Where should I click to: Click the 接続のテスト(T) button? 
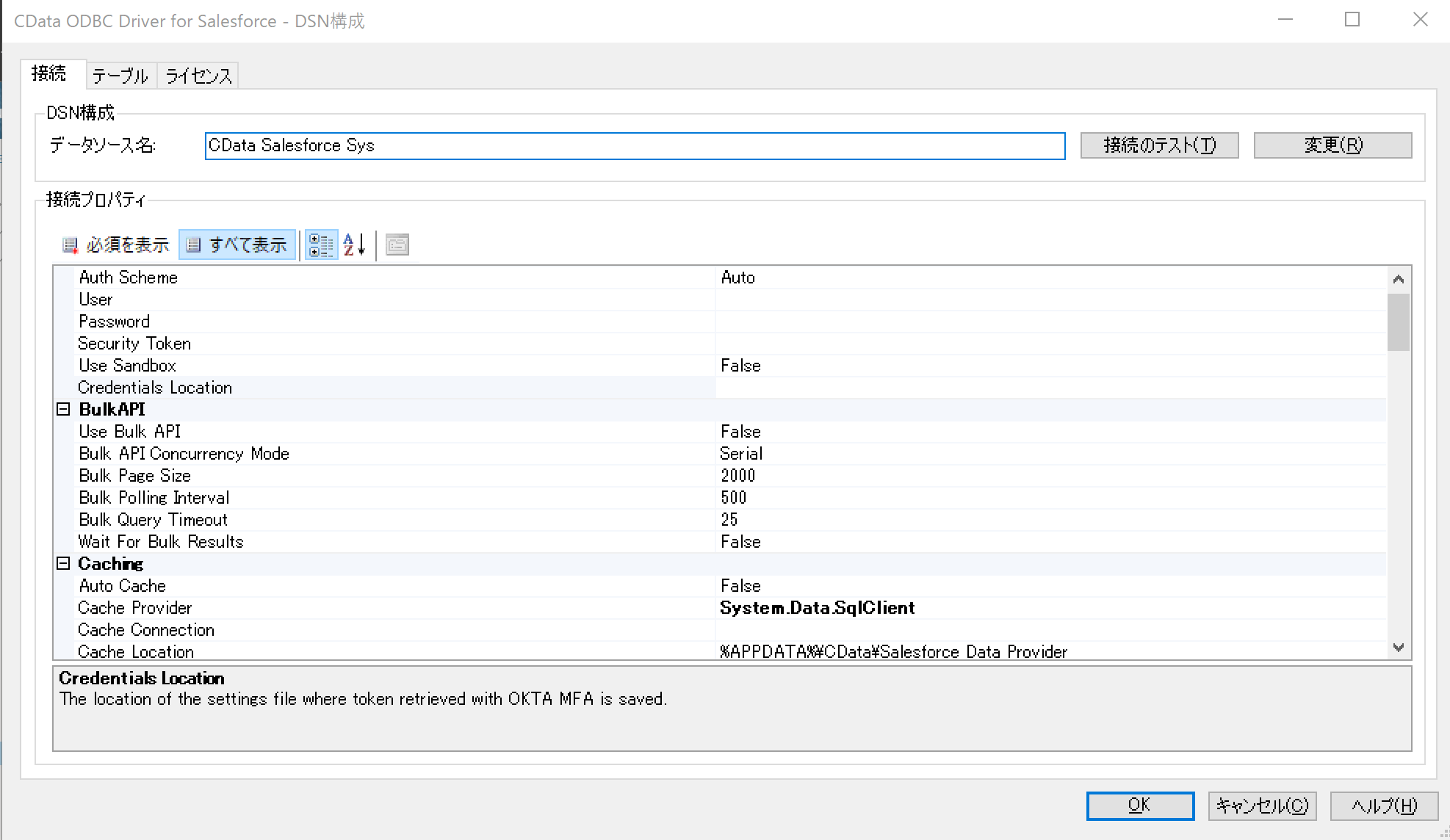point(1159,145)
